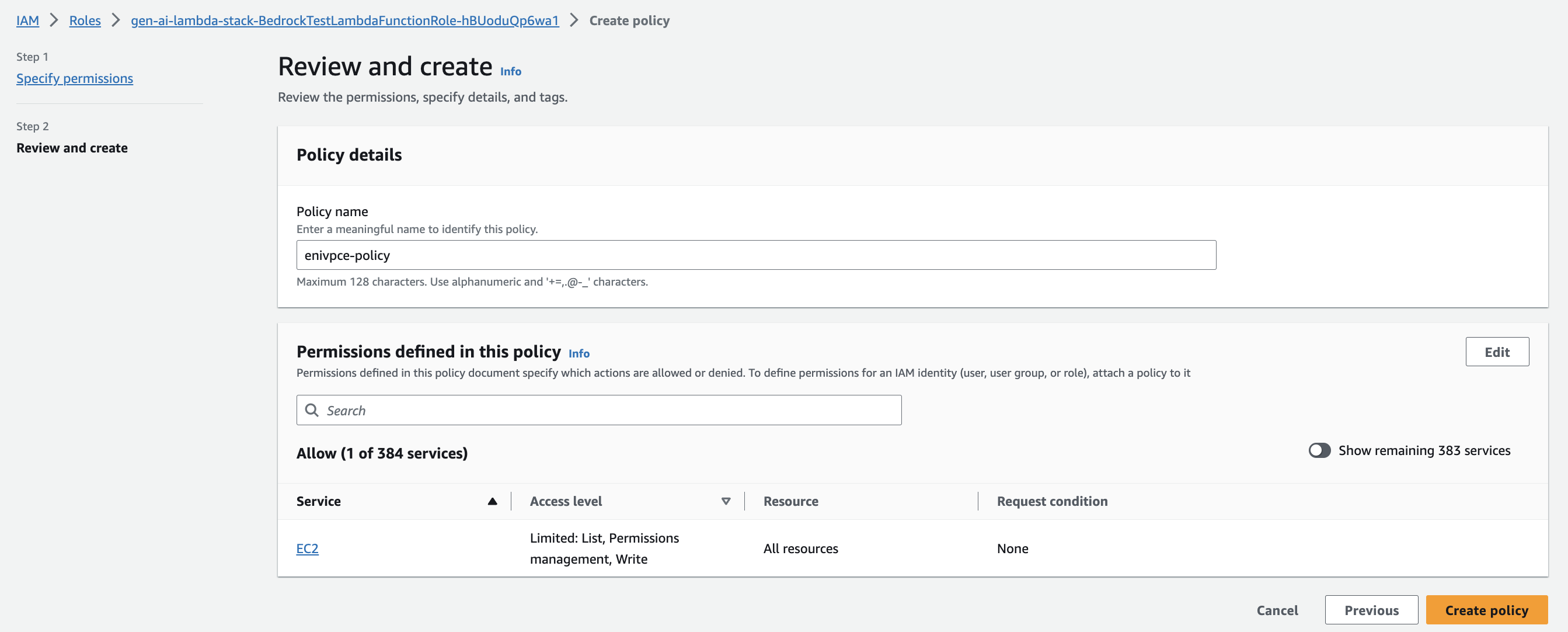Edit the permissions in this policy
The image size is (1568, 632).
coord(1496,351)
